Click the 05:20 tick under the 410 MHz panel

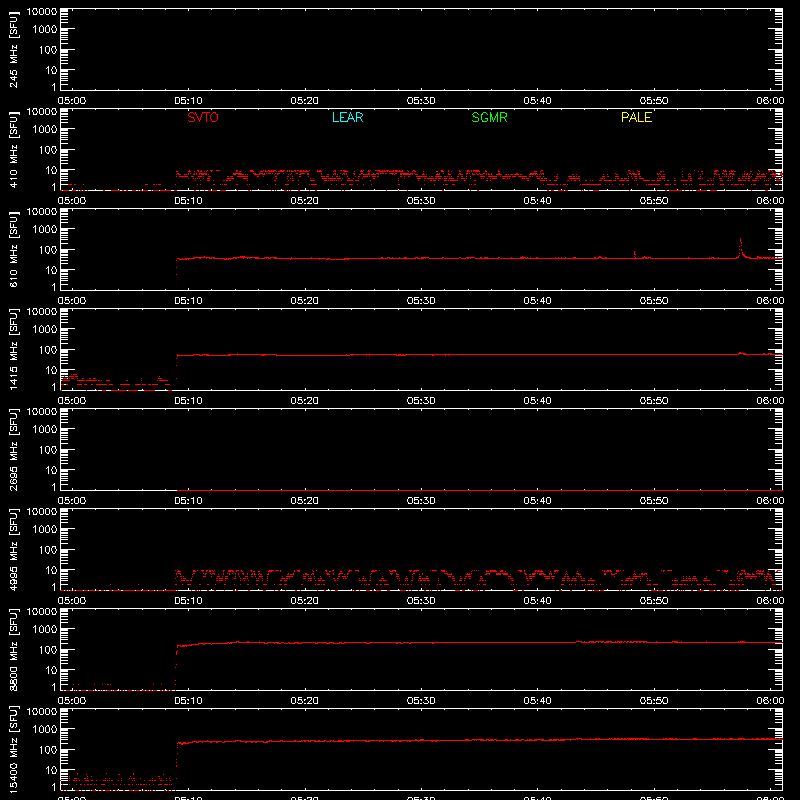click(305, 201)
